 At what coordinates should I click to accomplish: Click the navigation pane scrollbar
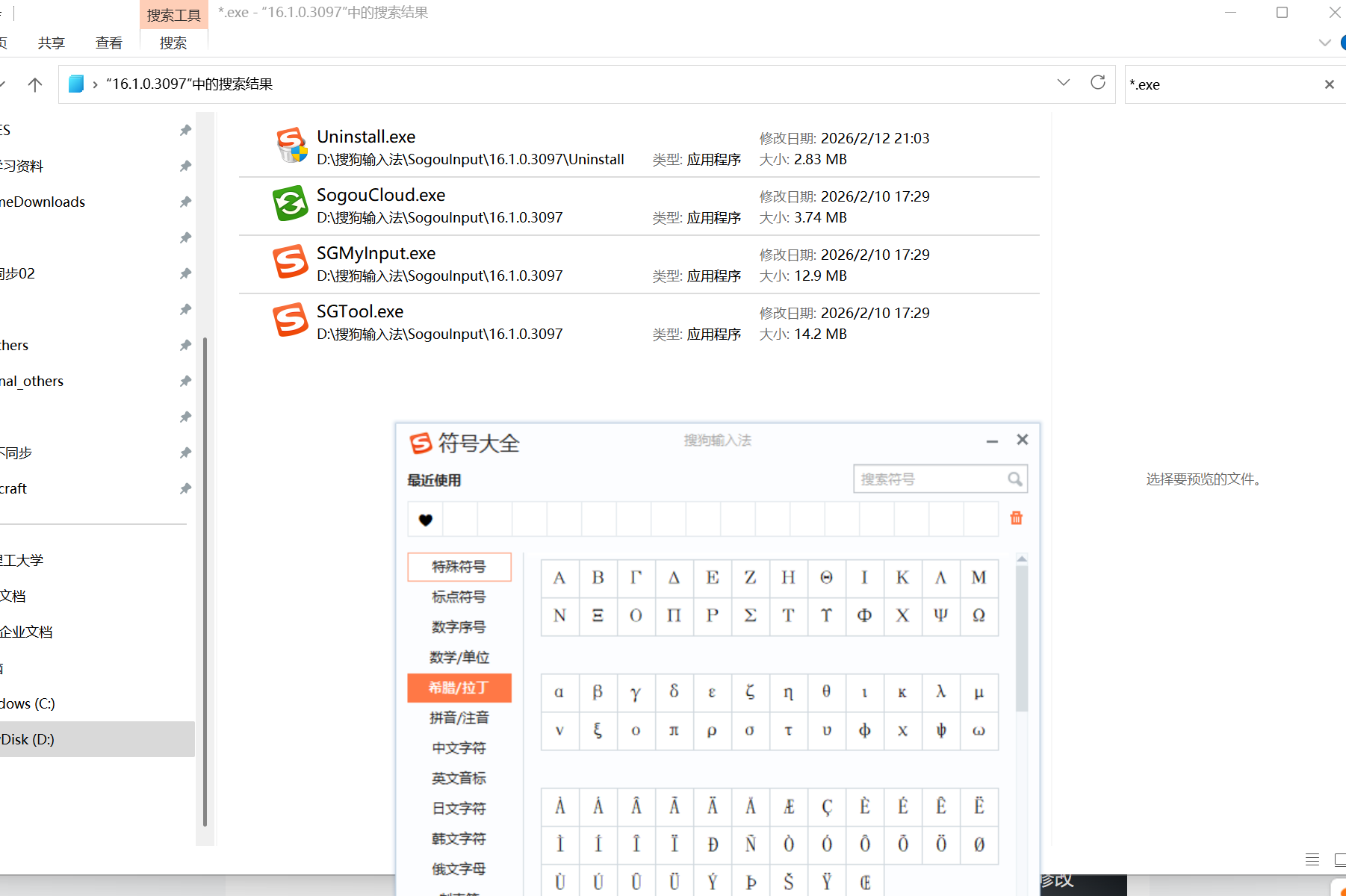point(205,582)
